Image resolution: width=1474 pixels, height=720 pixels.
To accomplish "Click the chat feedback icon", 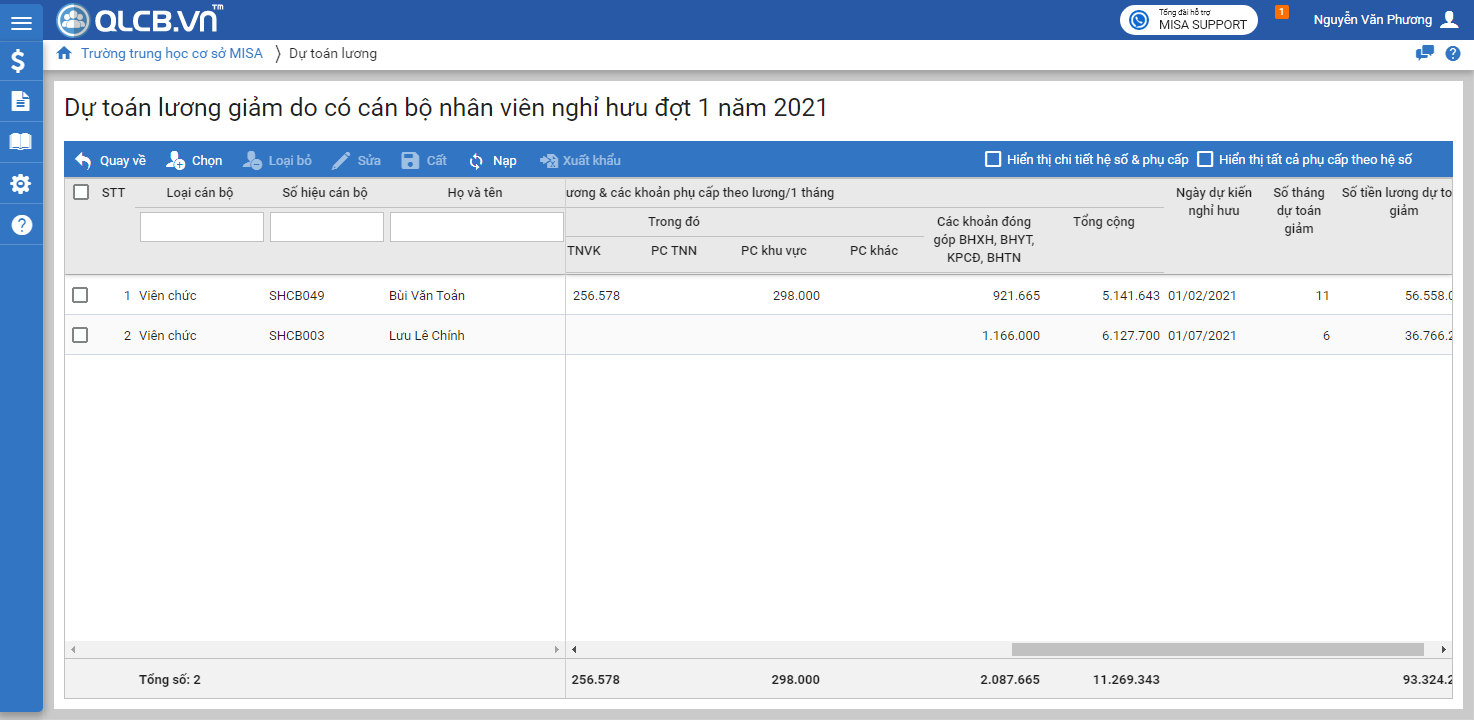I will click(x=1425, y=54).
